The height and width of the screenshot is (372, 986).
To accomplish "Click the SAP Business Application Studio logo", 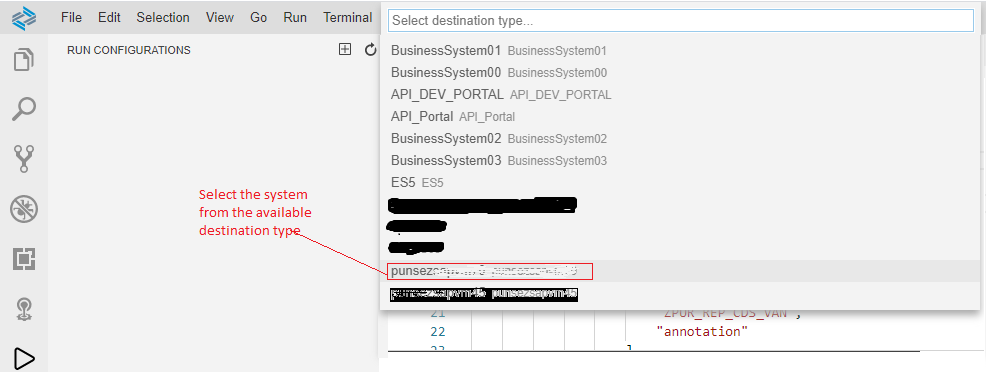I will (x=24, y=18).
